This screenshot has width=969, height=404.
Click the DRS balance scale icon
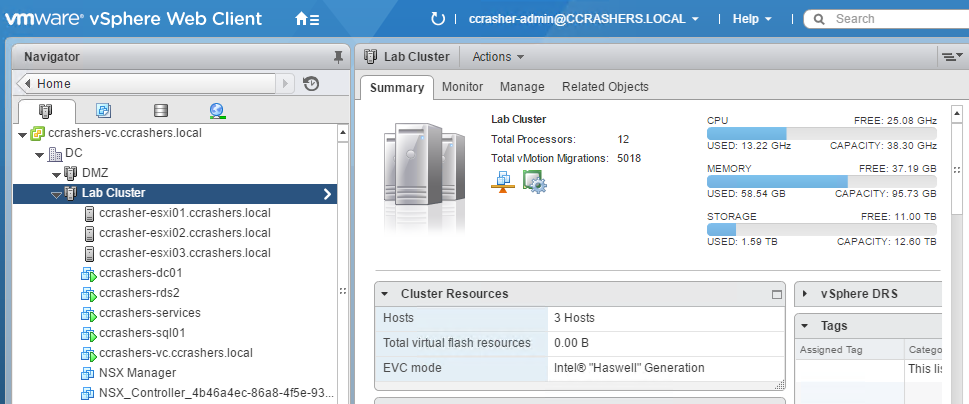(x=503, y=182)
